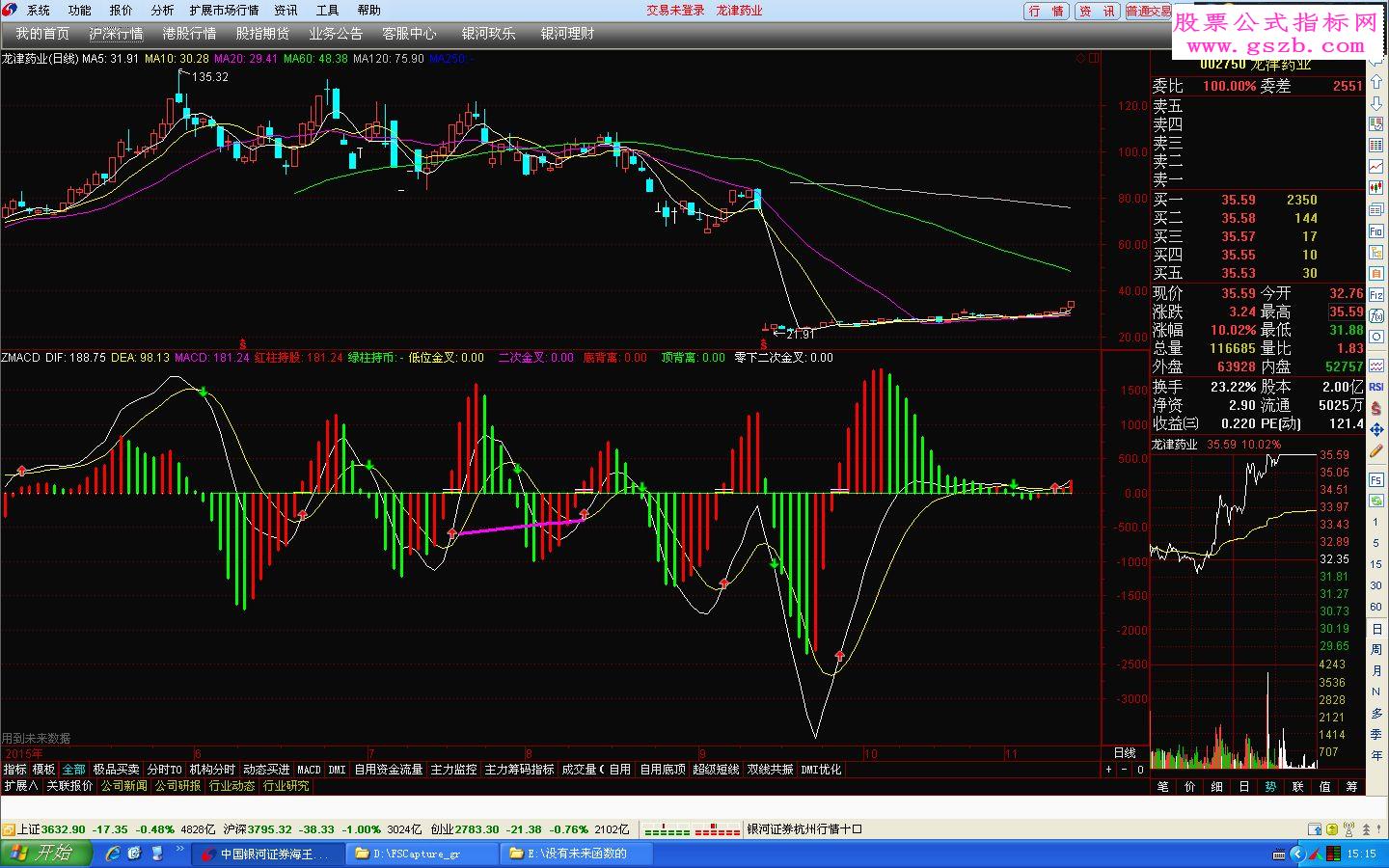The width and height of the screenshot is (1389, 868).
Task: Click the circle icon below f(x)
Action: point(1376,337)
